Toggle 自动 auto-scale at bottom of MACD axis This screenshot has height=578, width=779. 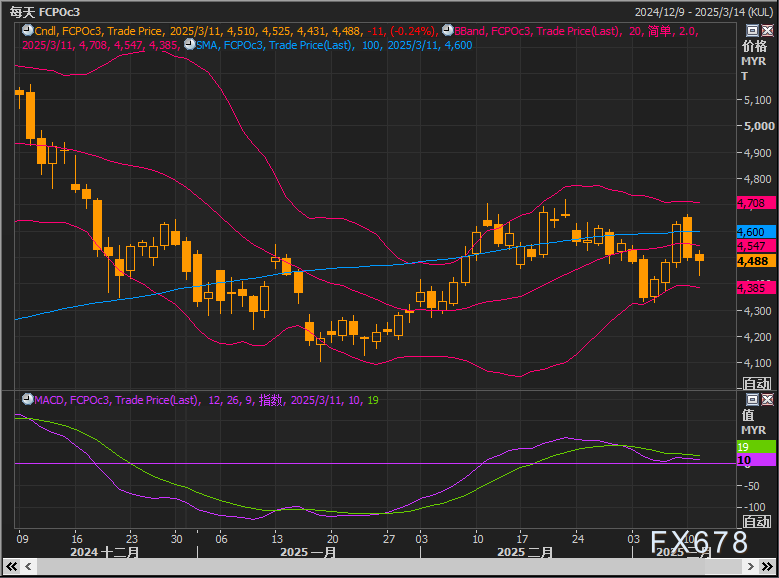click(x=756, y=521)
